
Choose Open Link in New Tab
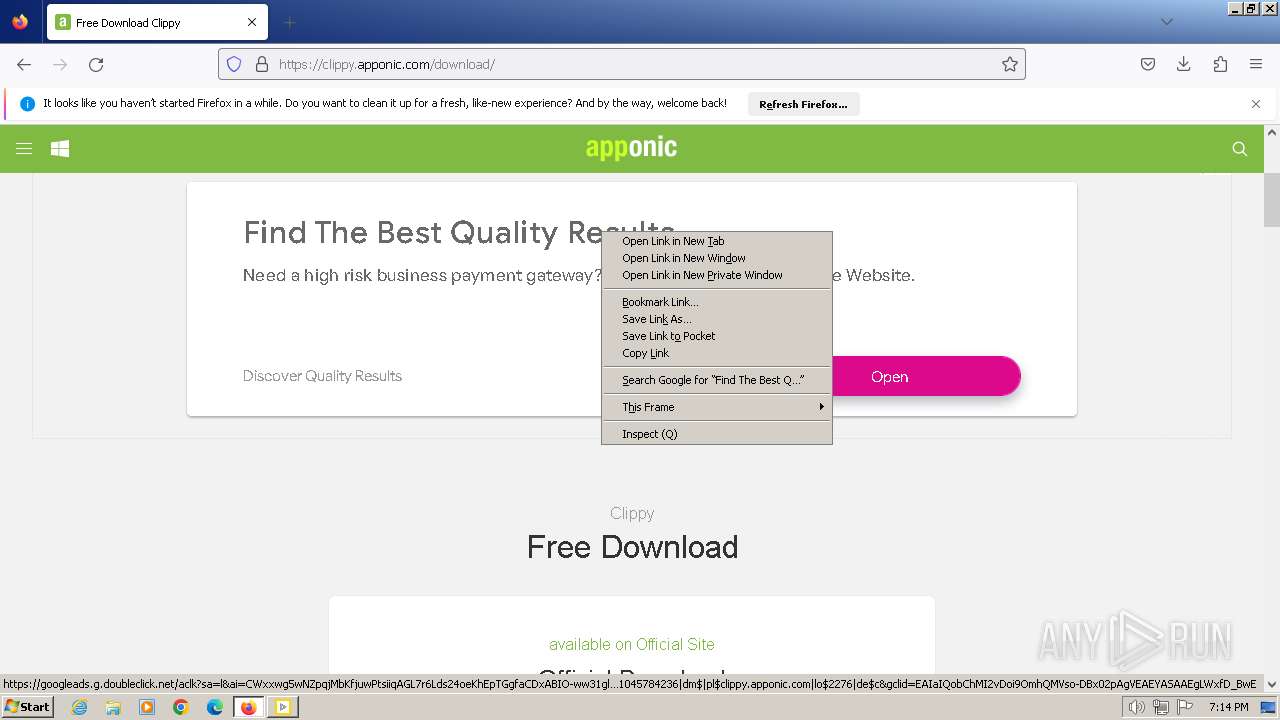tap(717, 241)
